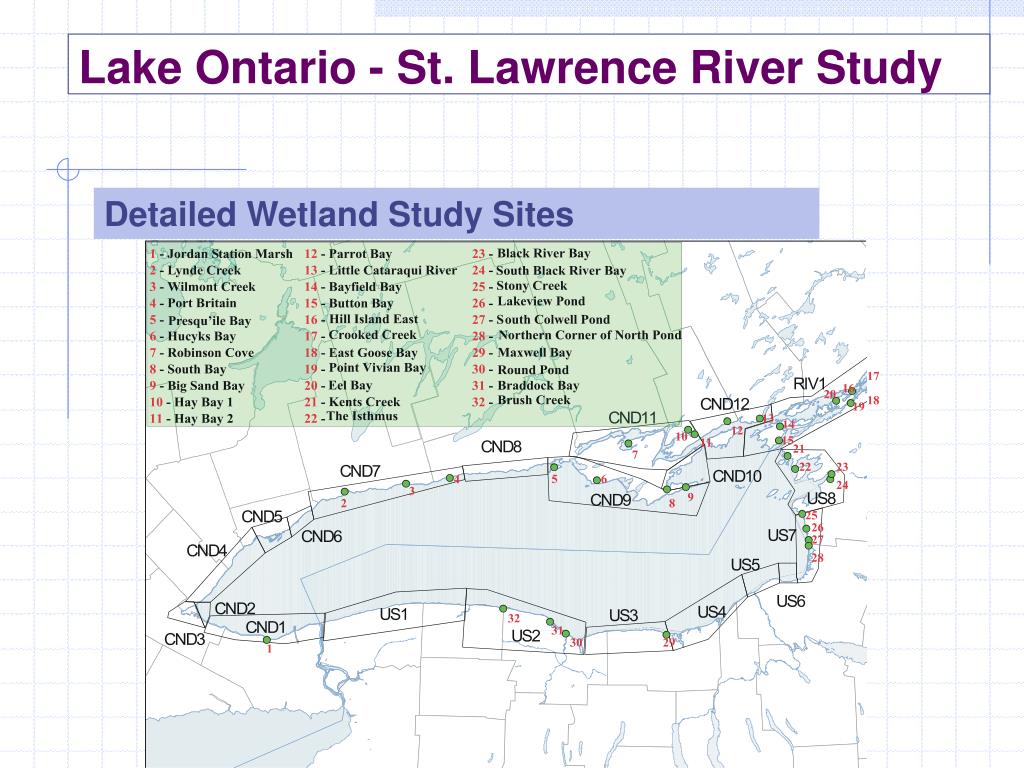Image resolution: width=1024 pixels, height=768 pixels.
Task: Click the 'CND2' region label on map
Action: tap(235, 609)
